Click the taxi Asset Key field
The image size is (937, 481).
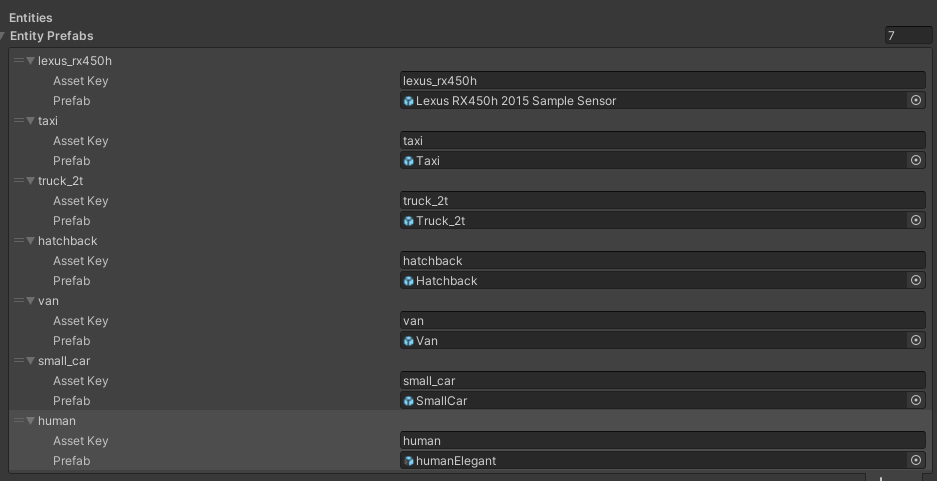click(x=662, y=141)
